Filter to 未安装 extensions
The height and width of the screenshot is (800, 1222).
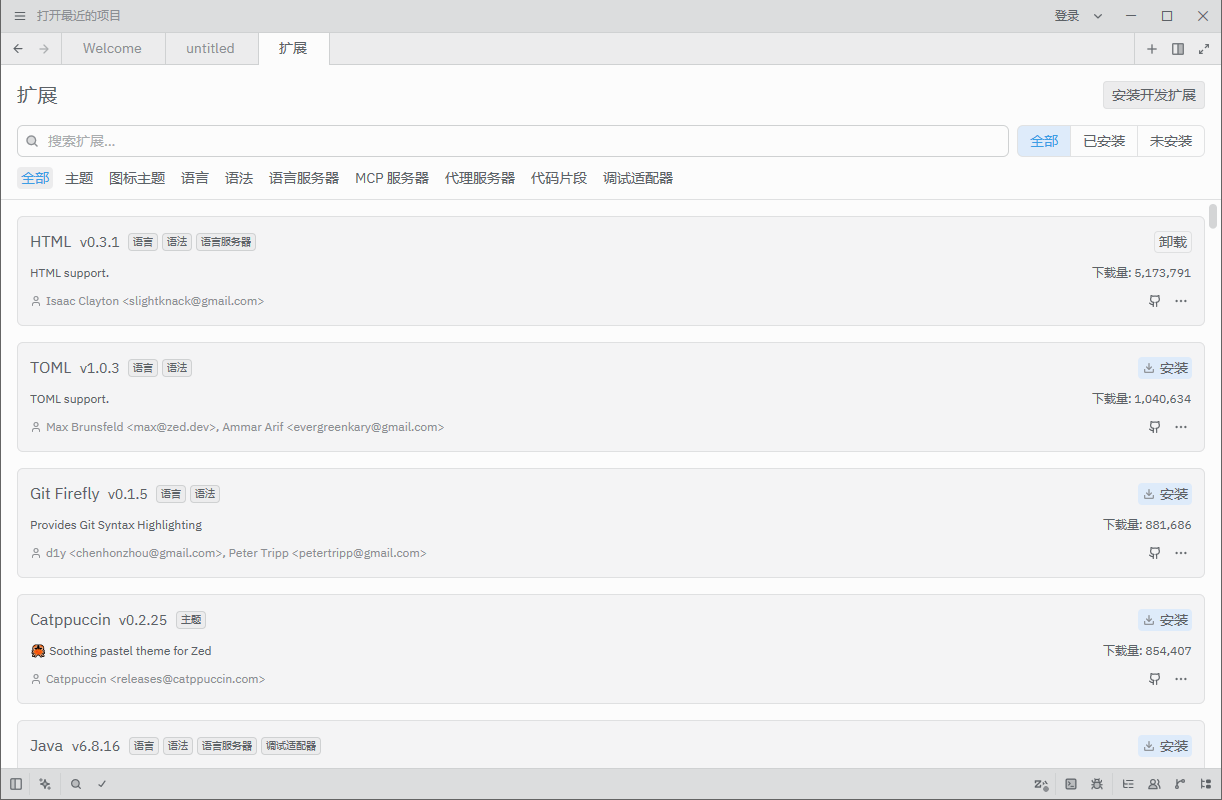pyautogui.click(x=1171, y=141)
